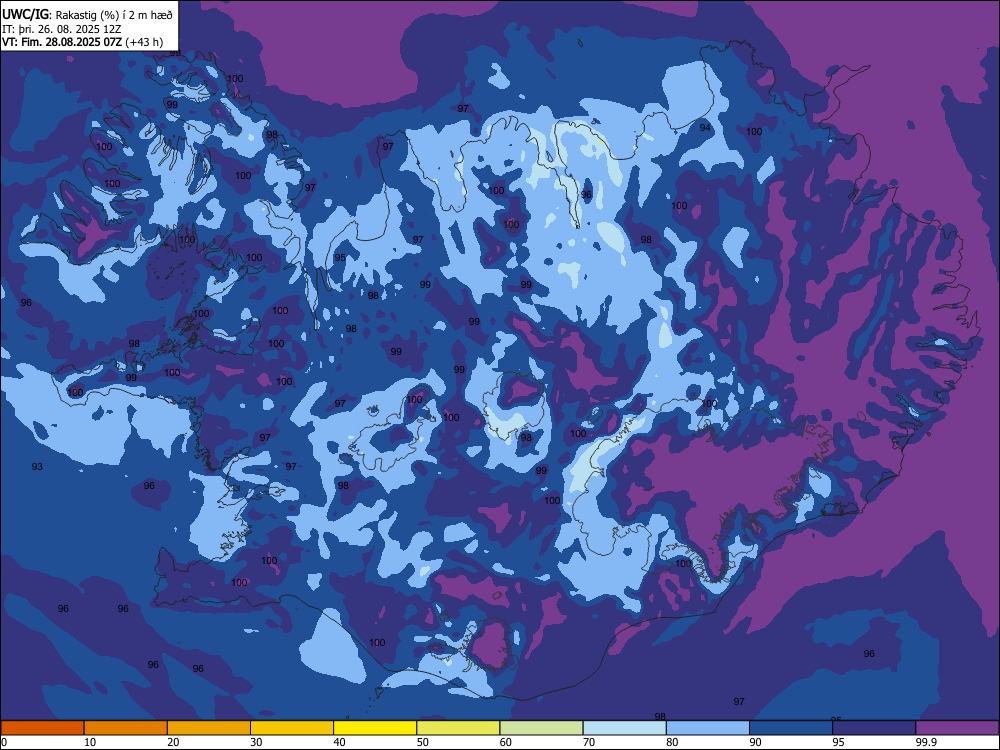
Task: Pick the dark navy 95–99.9 legend swatch
Action: (874, 728)
